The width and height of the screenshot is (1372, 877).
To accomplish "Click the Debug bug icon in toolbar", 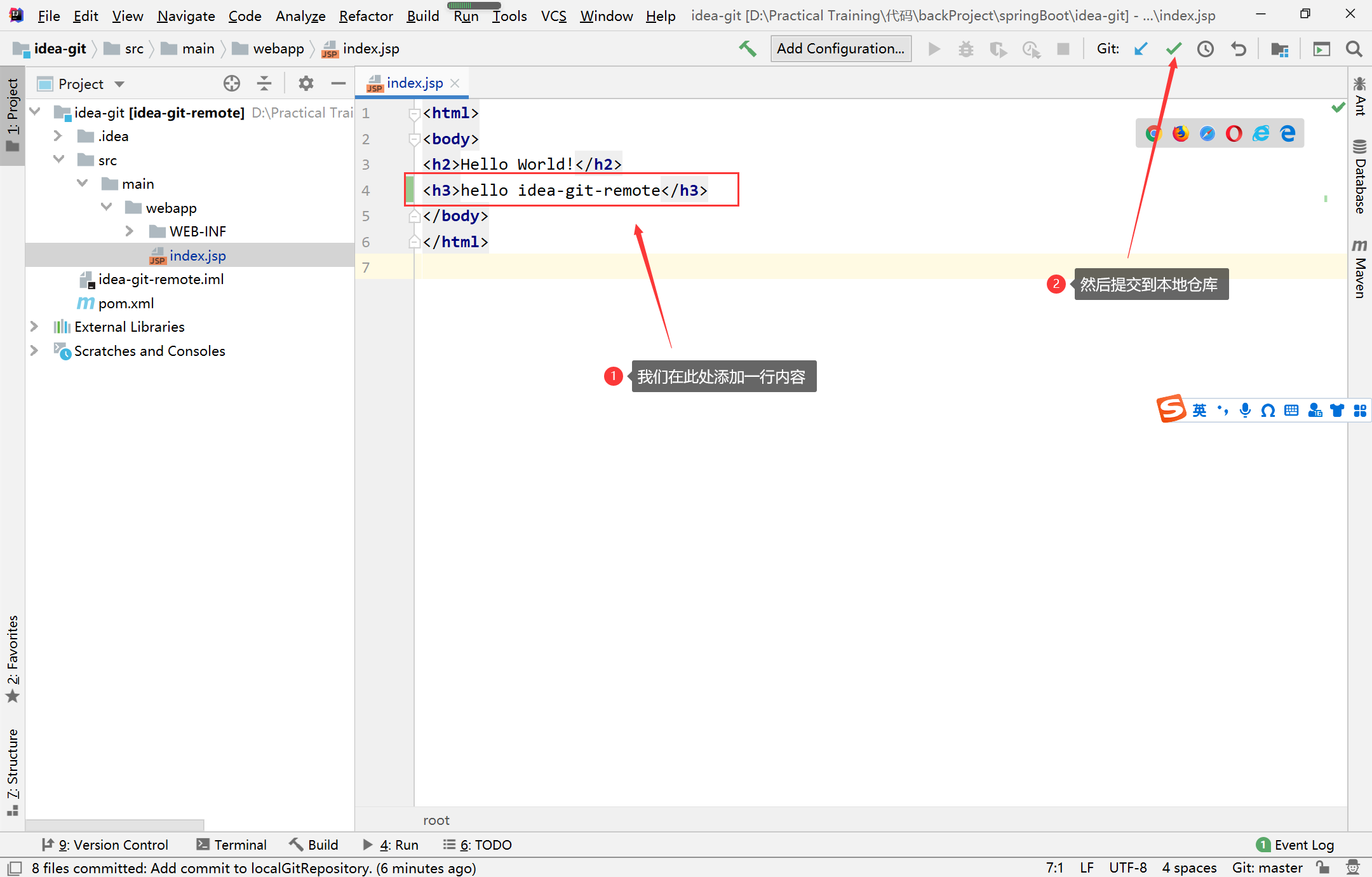I will point(966,49).
